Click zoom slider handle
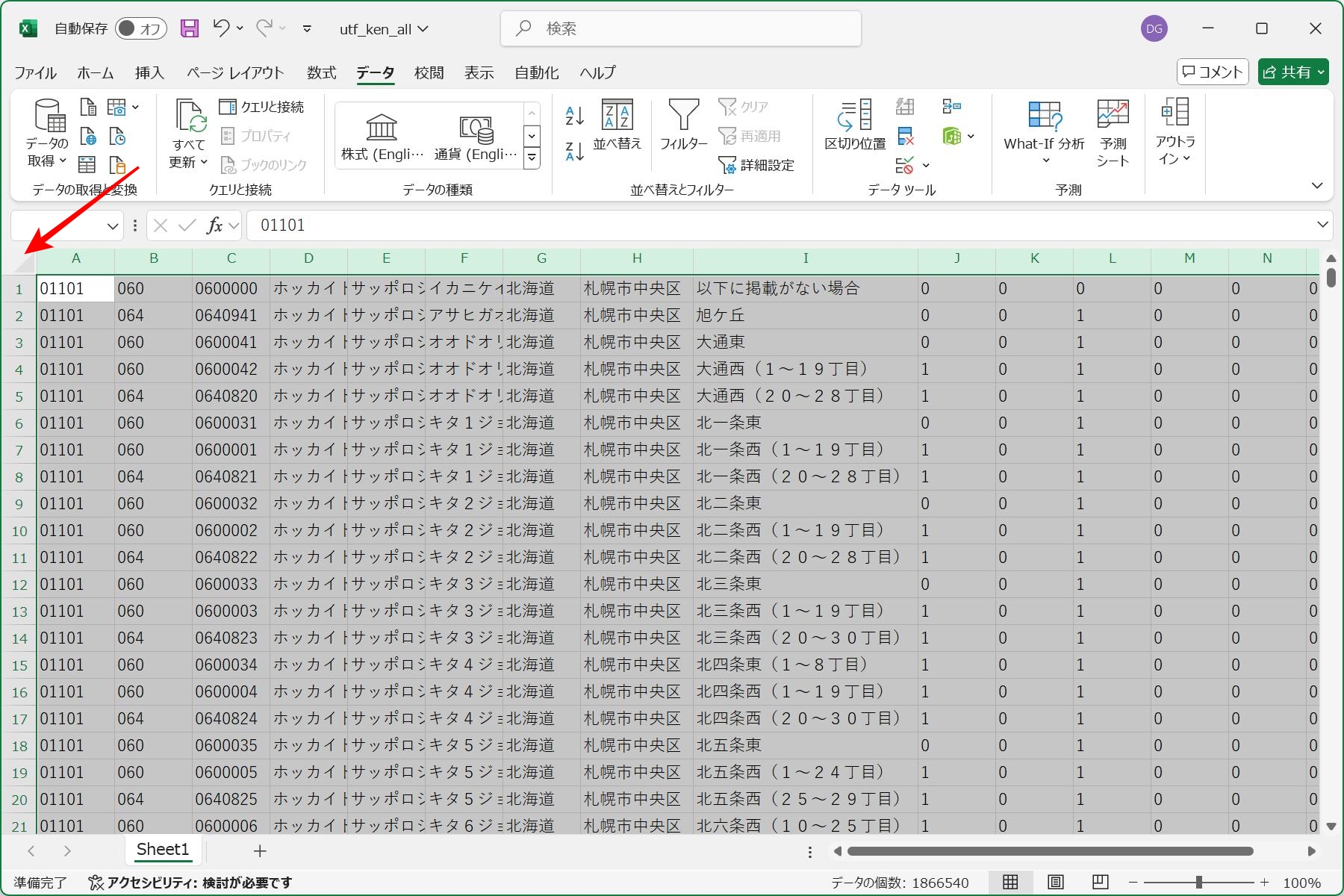Viewport: 1344px width, 896px height. pos(1198,883)
